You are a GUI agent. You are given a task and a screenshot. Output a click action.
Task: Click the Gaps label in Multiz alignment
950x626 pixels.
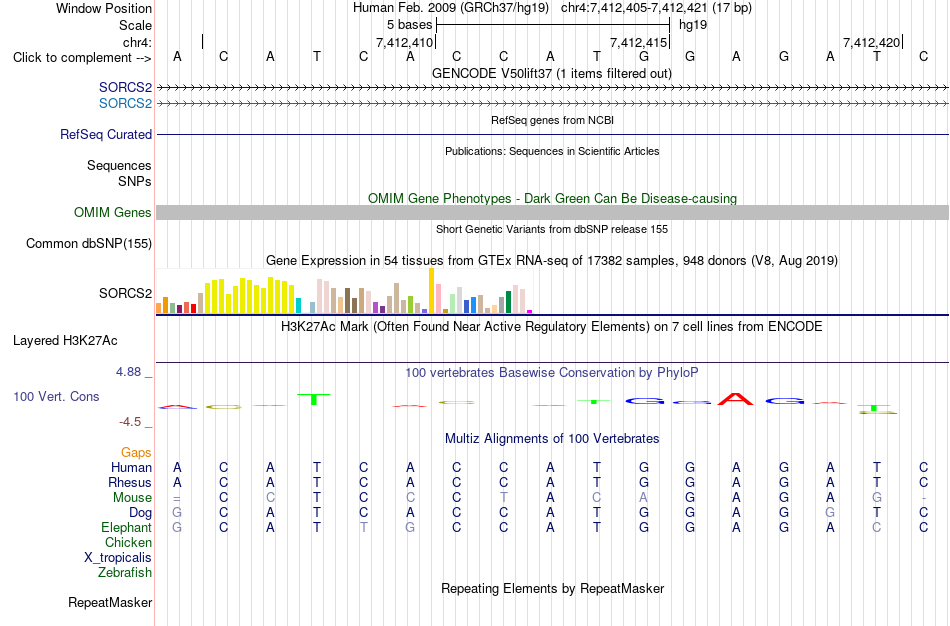click(x=136, y=453)
